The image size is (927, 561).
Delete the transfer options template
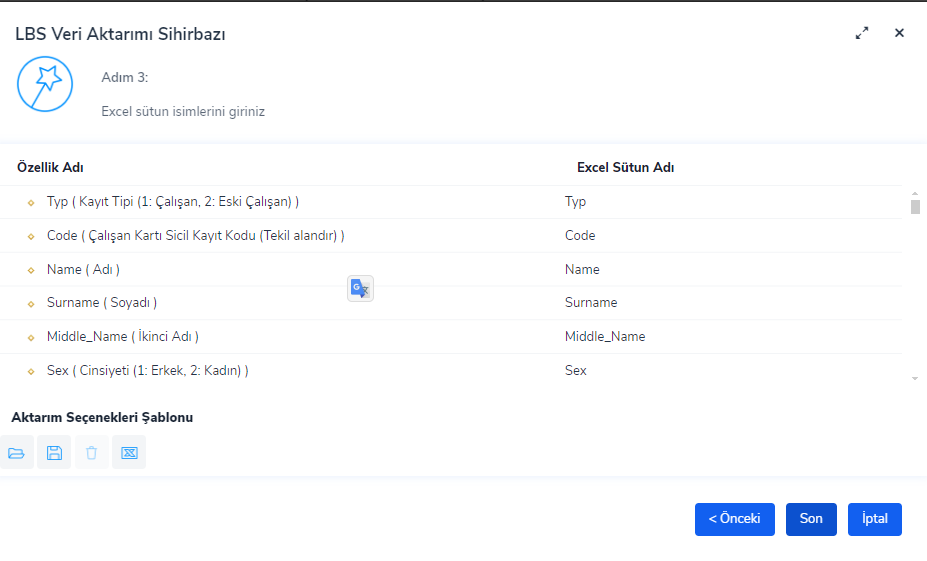point(92,453)
